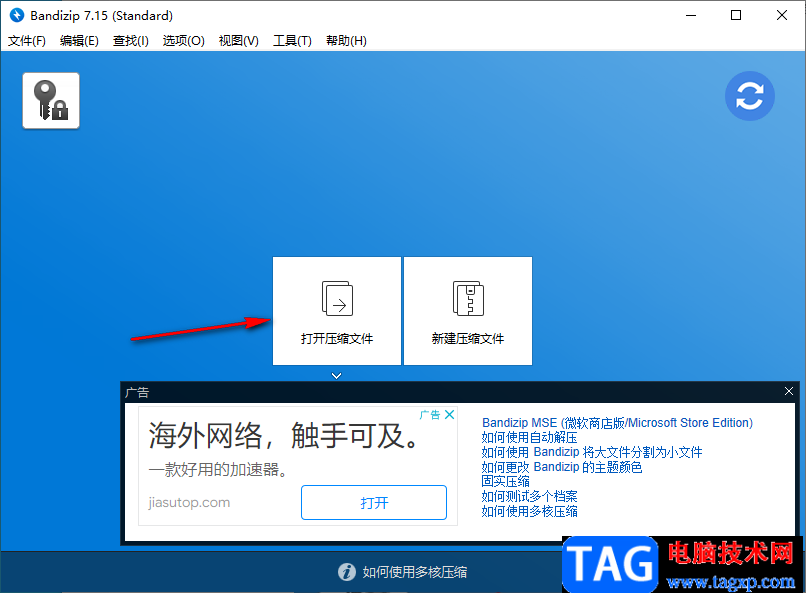Open the 选项(O) menu
The image size is (806, 593).
184,41
